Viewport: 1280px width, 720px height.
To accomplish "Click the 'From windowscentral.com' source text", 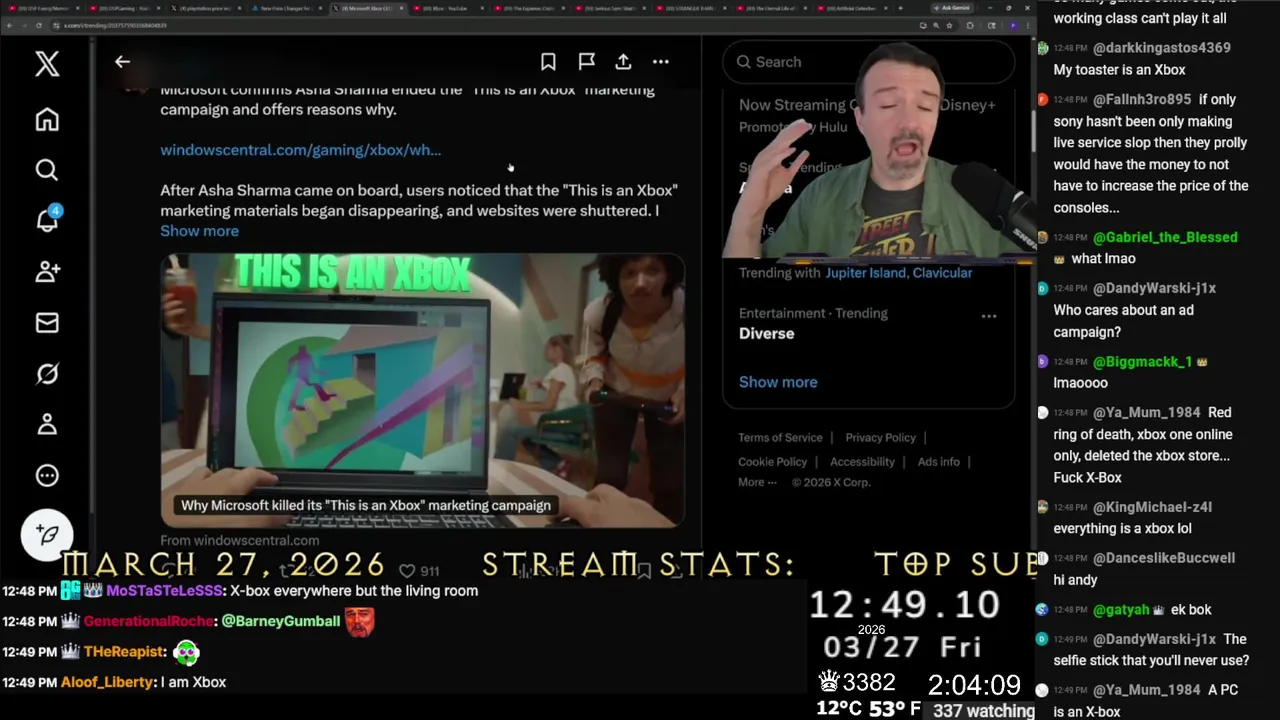I will (x=240, y=540).
